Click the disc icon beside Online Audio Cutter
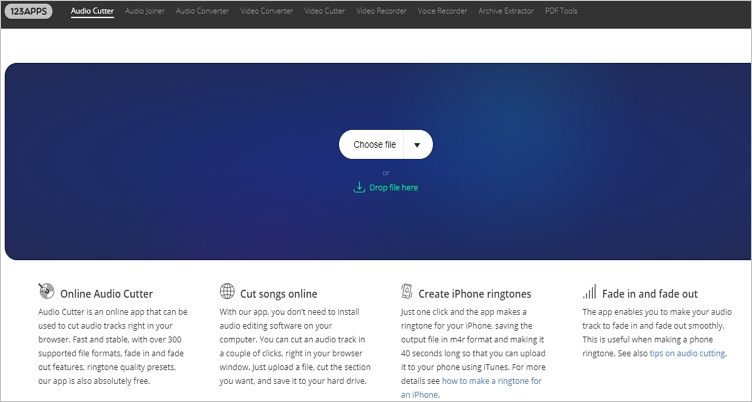 click(x=47, y=291)
